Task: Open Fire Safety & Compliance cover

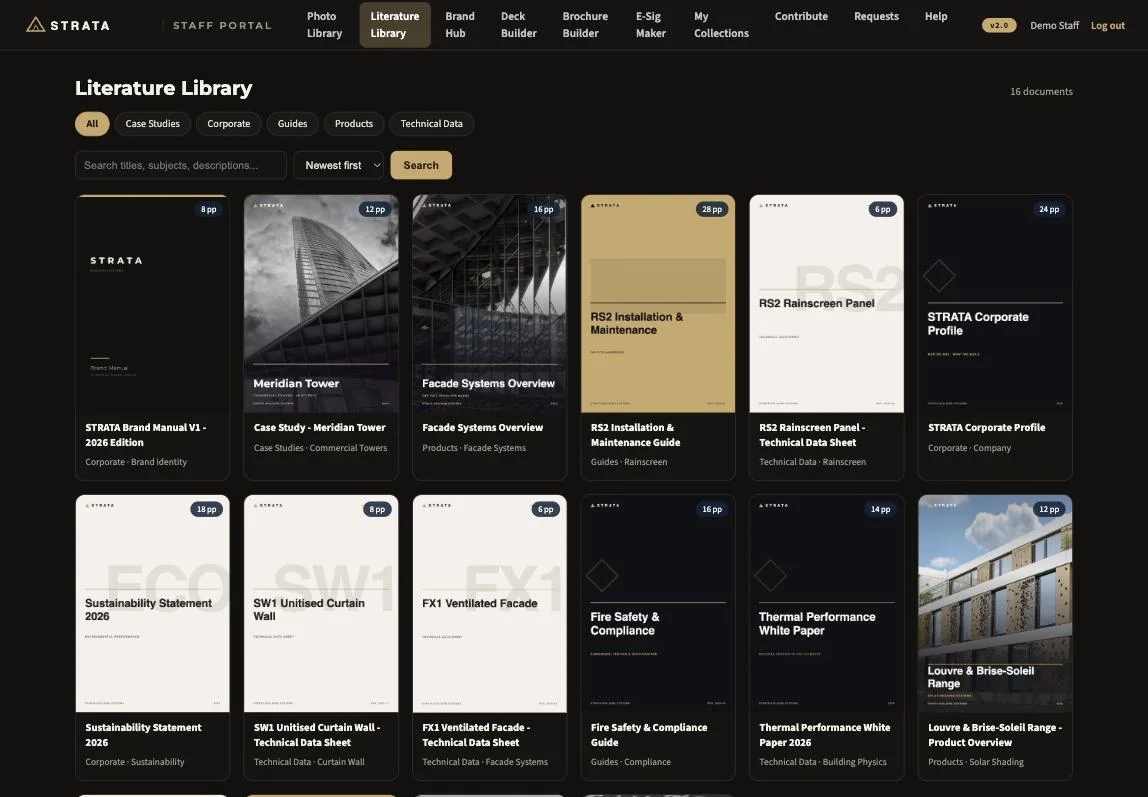Action: point(658,604)
